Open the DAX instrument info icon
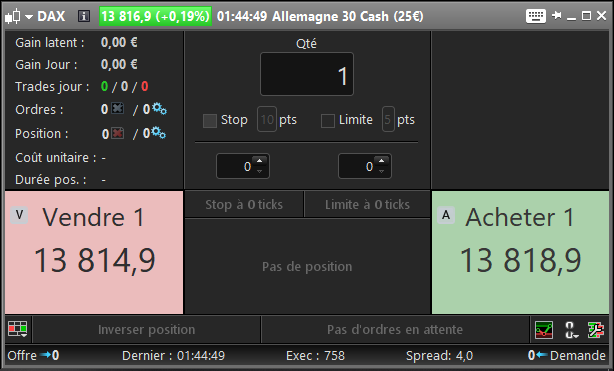Viewport: 614px width, 371px height. 83,16
